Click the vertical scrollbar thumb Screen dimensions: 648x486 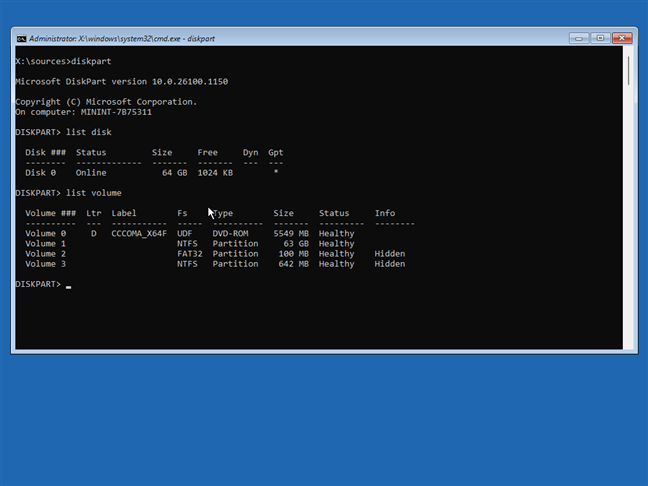(629, 72)
